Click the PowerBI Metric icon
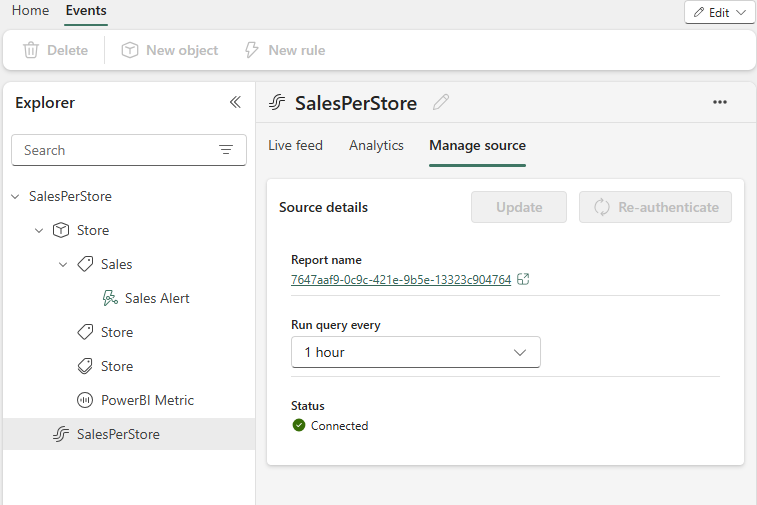Image resolution: width=757 pixels, height=505 pixels. click(85, 400)
